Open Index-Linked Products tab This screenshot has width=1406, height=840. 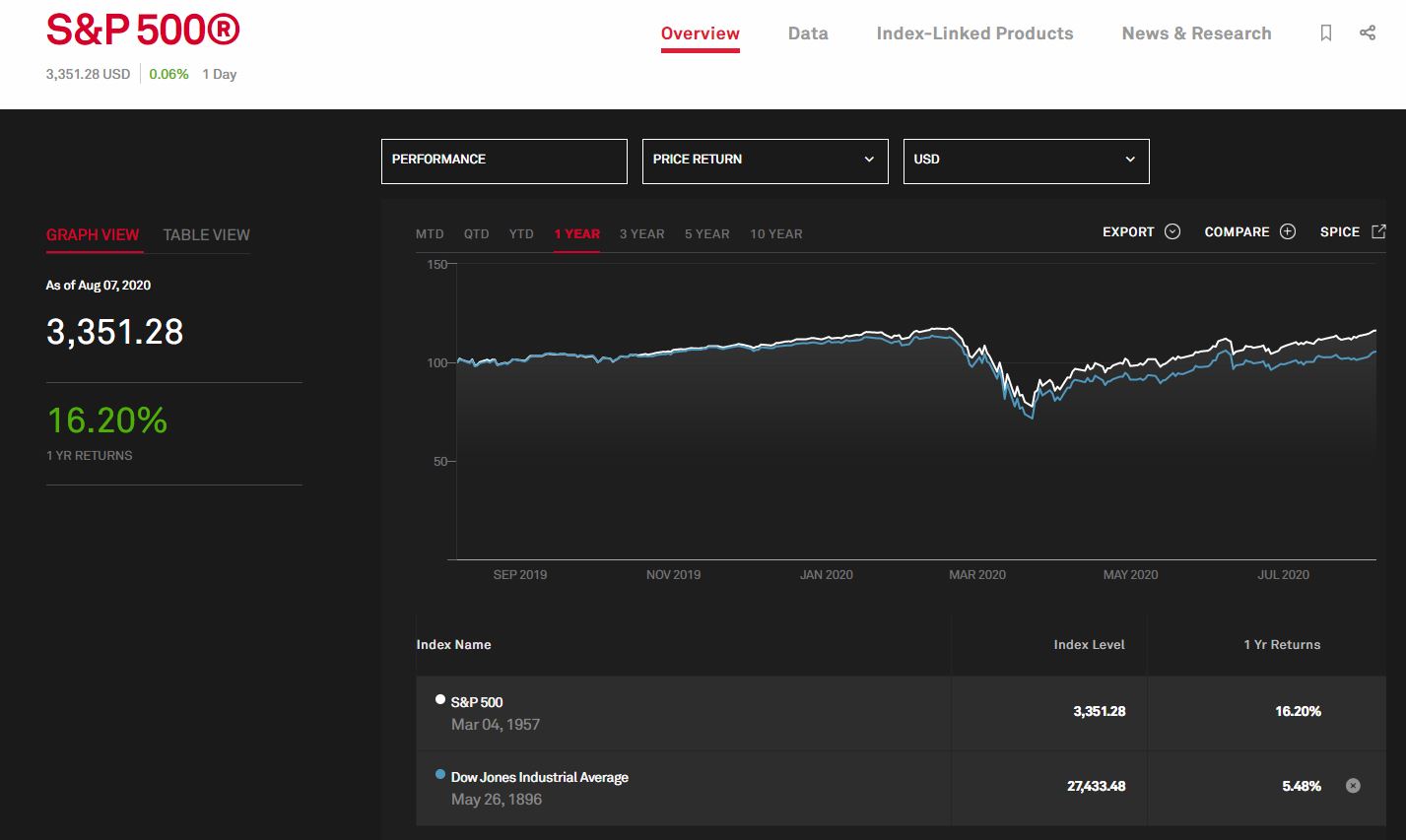(974, 33)
